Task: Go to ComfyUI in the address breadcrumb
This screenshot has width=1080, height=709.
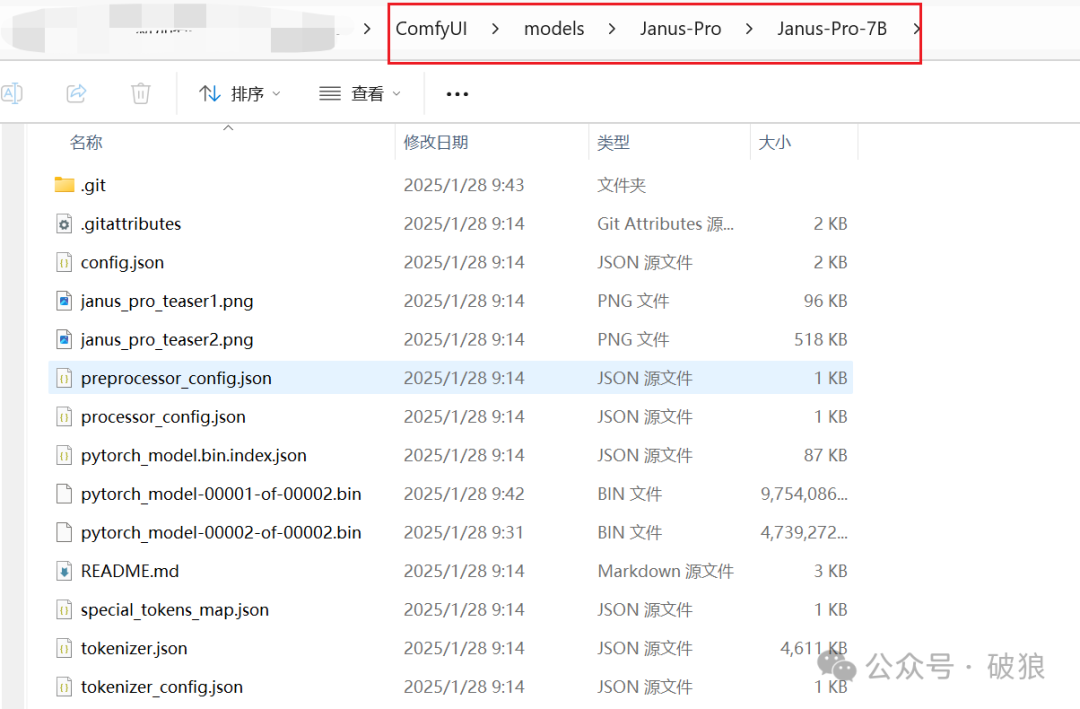Action: coord(431,29)
